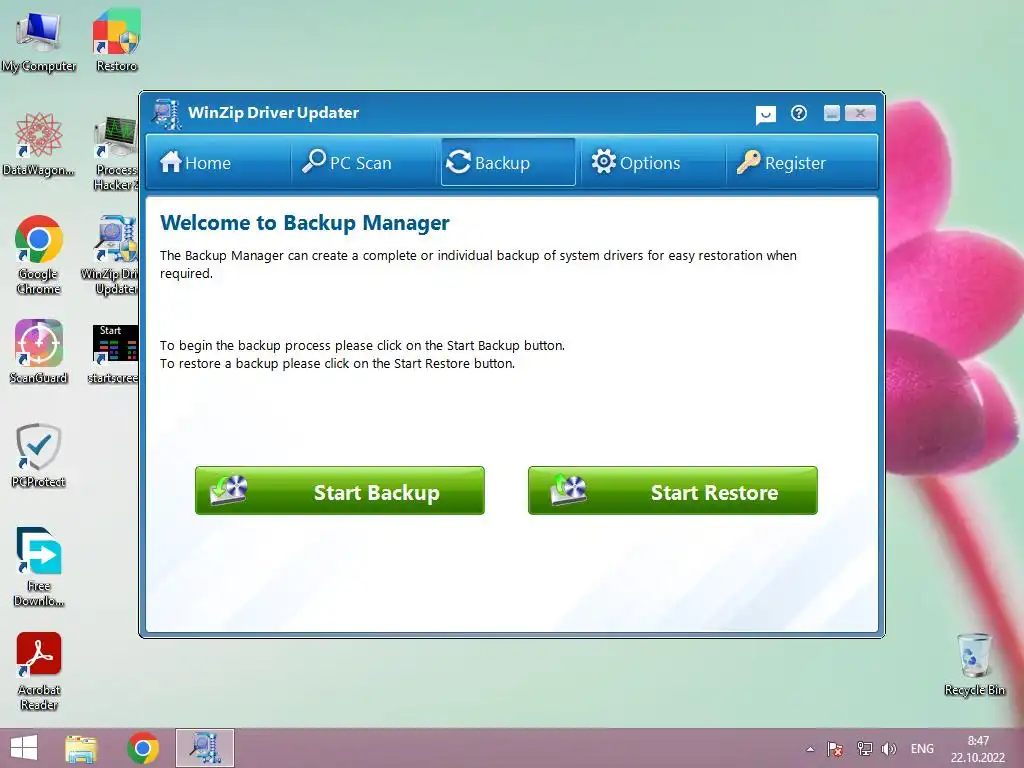Open the volume speaker tray icon
The width and height of the screenshot is (1024, 768).
coord(889,749)
